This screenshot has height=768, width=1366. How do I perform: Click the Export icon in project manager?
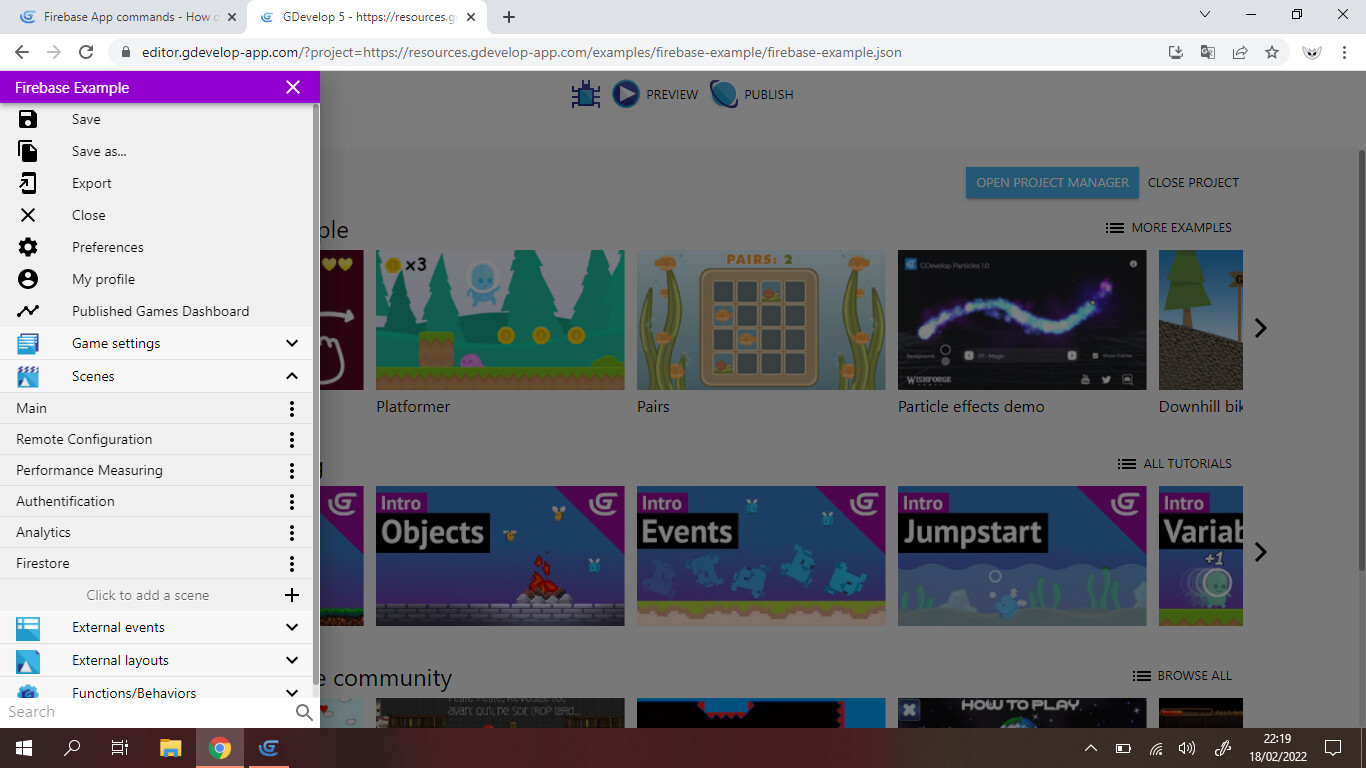[x=28, y=183]
